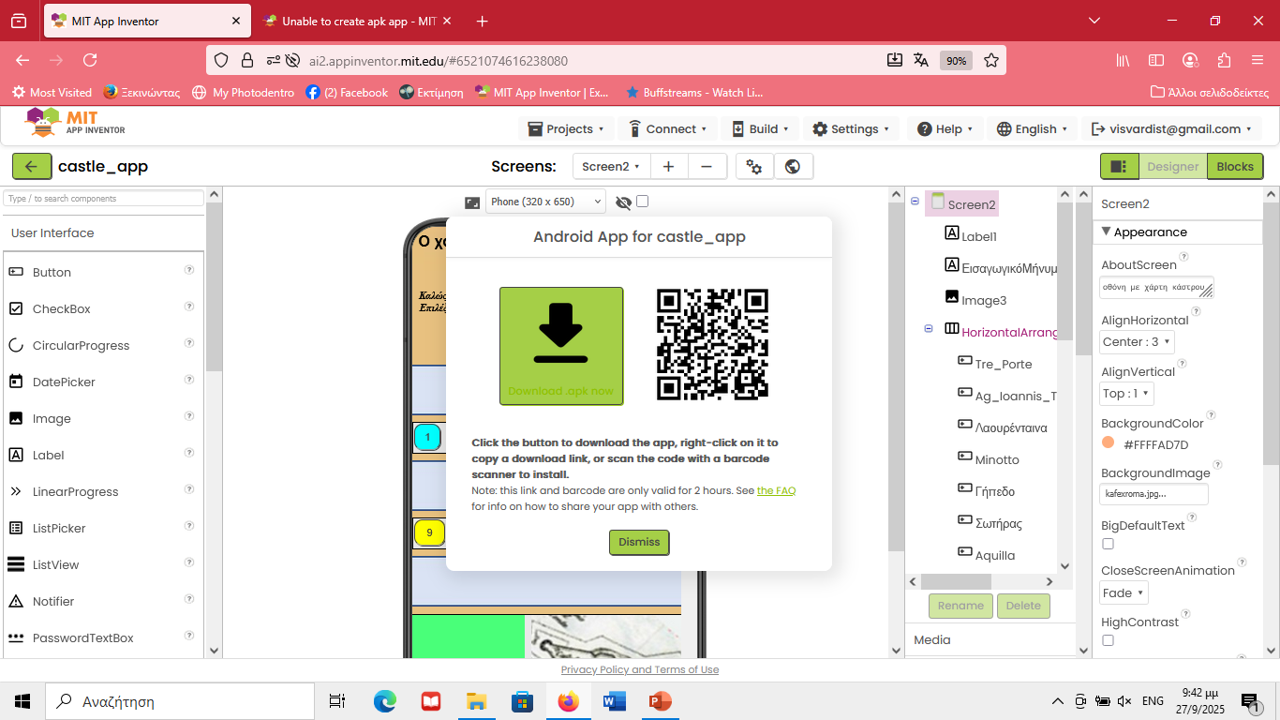Viewport: 1280px width, 720px height.
Task: Click the QR code image
Action: coord(712,345)
